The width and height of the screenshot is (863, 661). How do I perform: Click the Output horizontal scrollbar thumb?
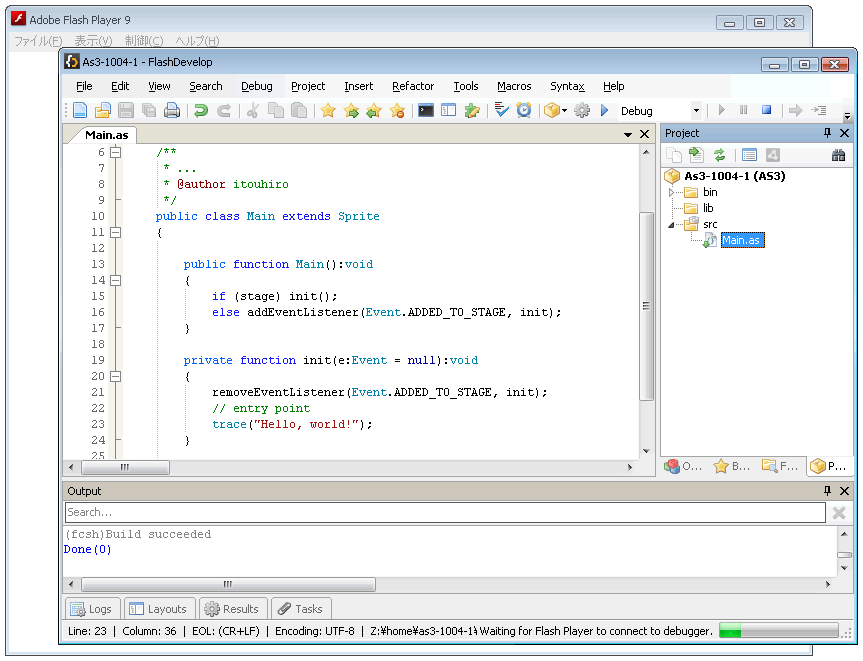coord(228,584)
